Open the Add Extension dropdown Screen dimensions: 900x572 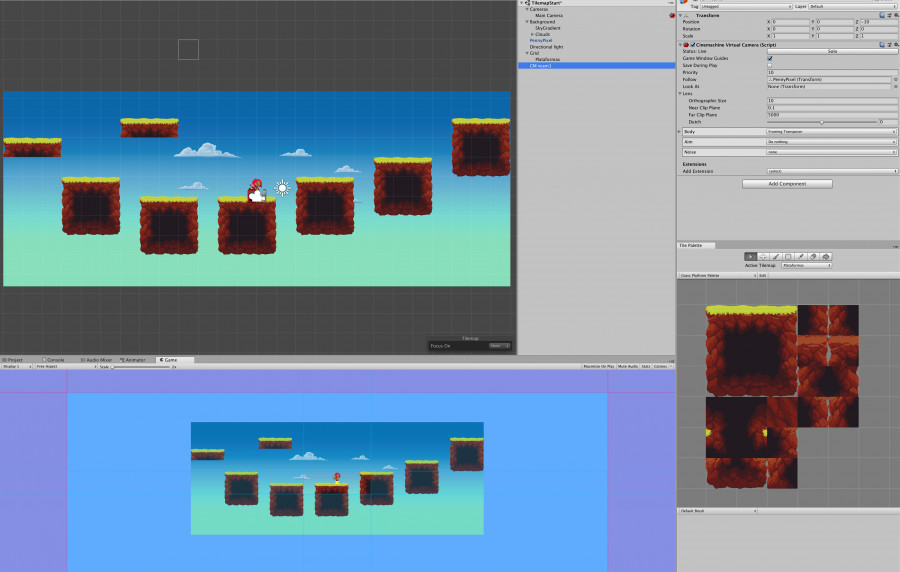point(832,171)
